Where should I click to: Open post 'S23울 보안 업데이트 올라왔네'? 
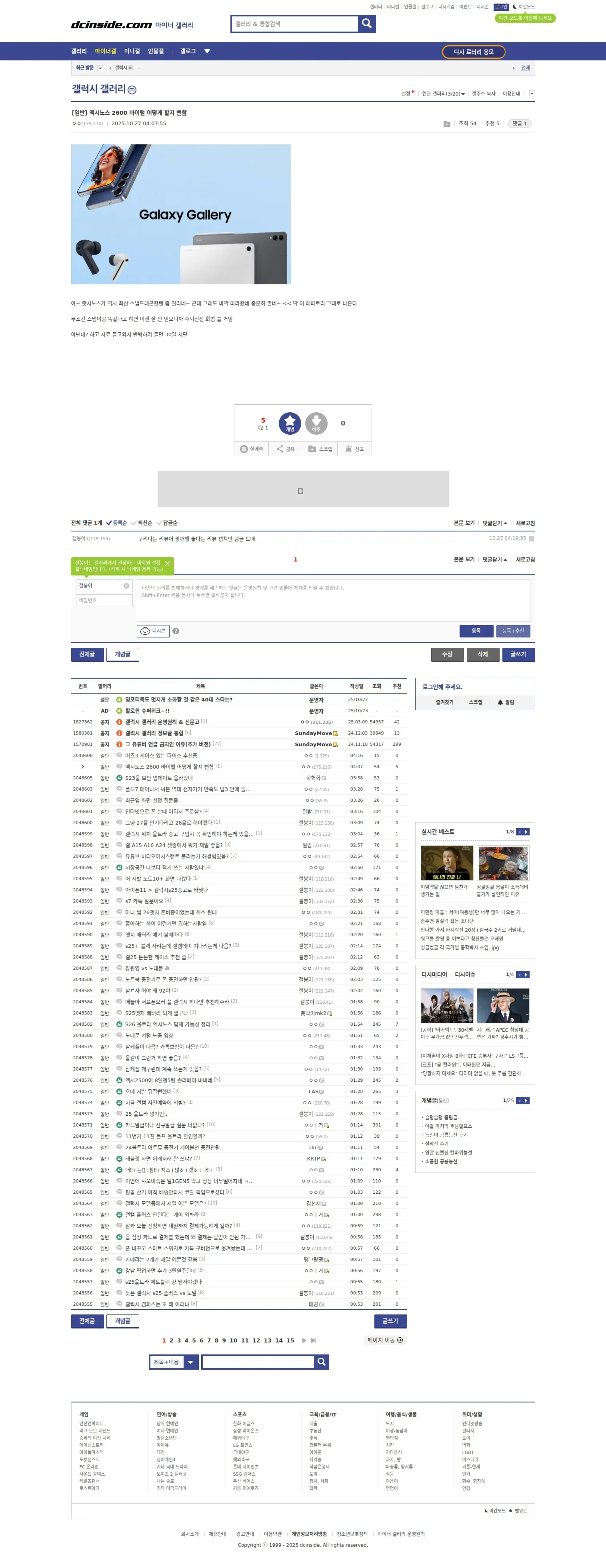[x=158, y=778]
